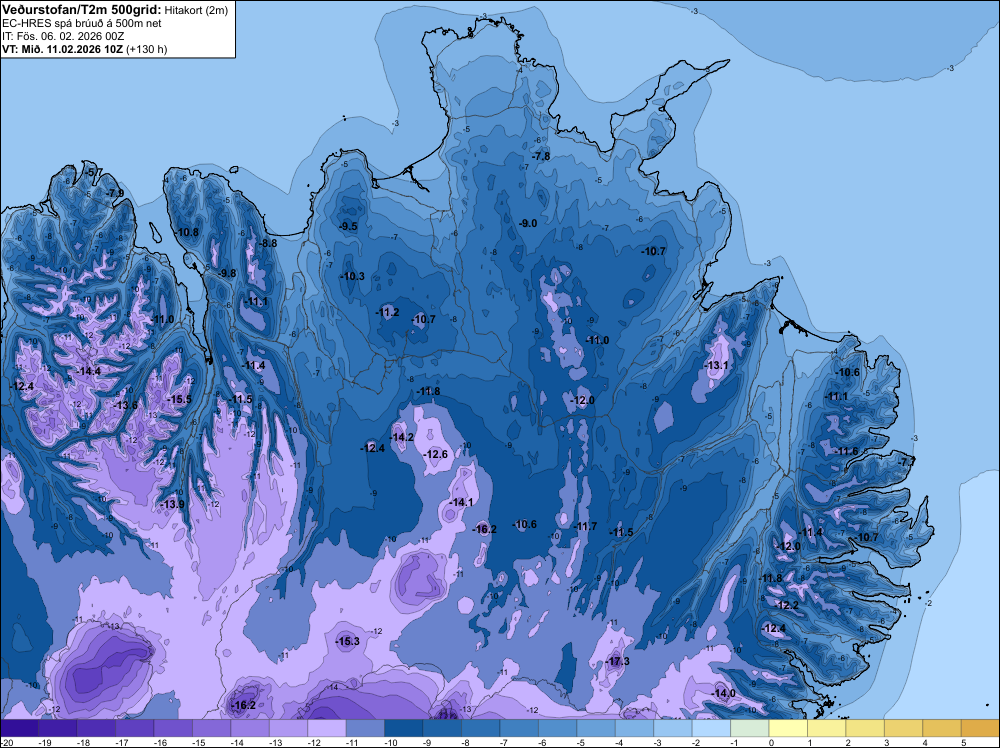
Task: Click the -7.9 temperature label
Action: click(116, 193)
